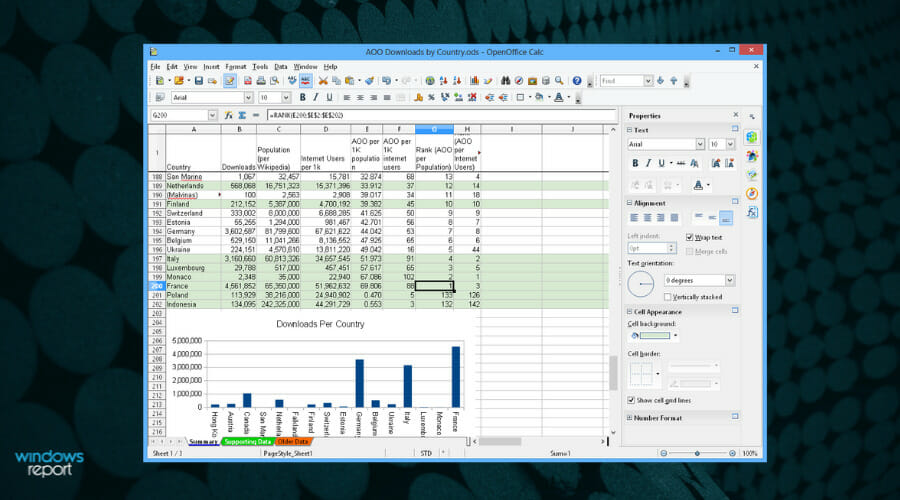Open the File menu
Image resolution: width=900 pixels, height=500 pixels.
tap(156, 67)
